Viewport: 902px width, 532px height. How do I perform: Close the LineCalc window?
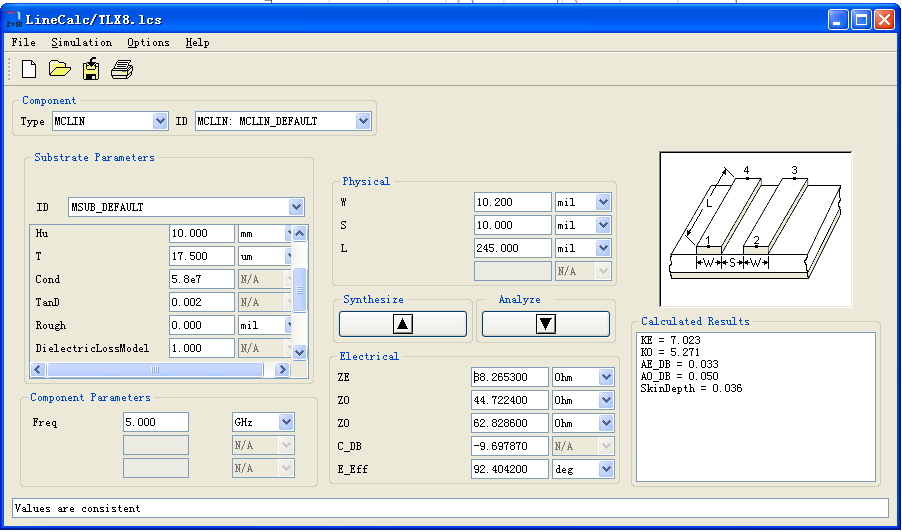[884, 20]
